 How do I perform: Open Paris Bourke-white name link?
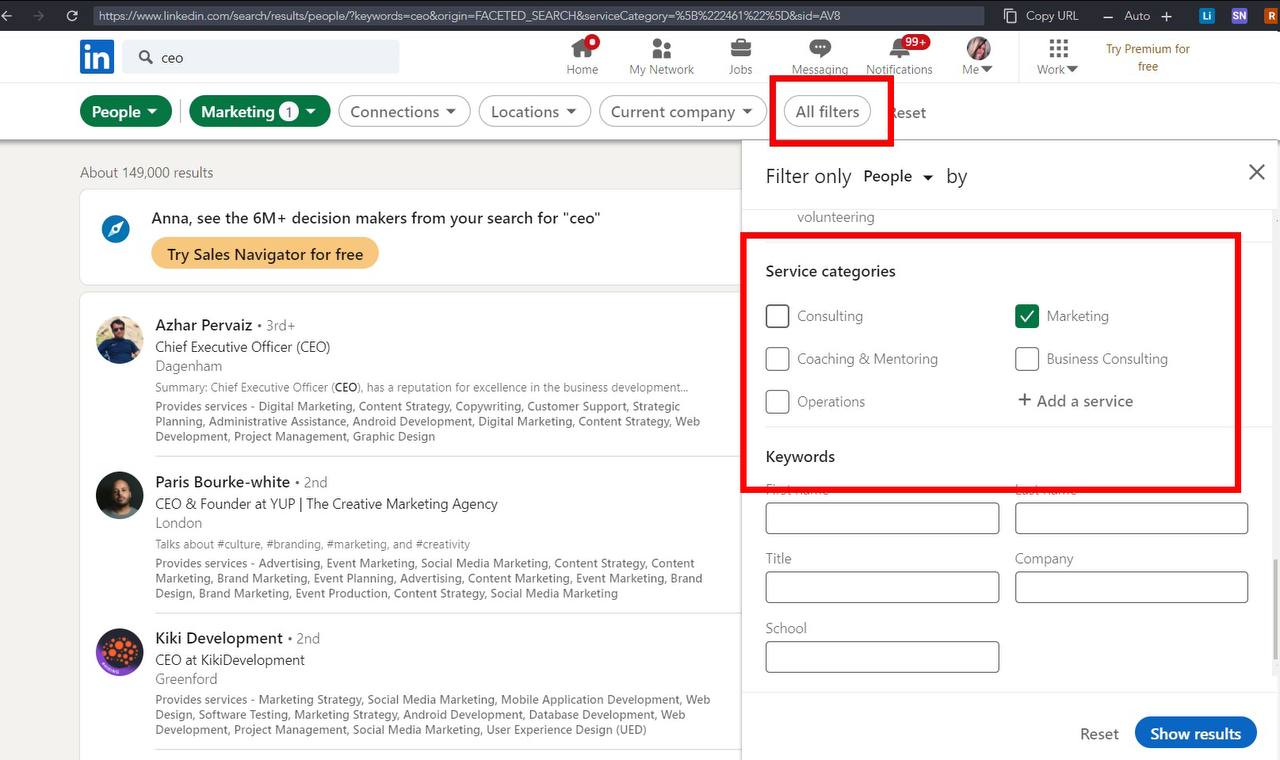[x=222, y=482]
